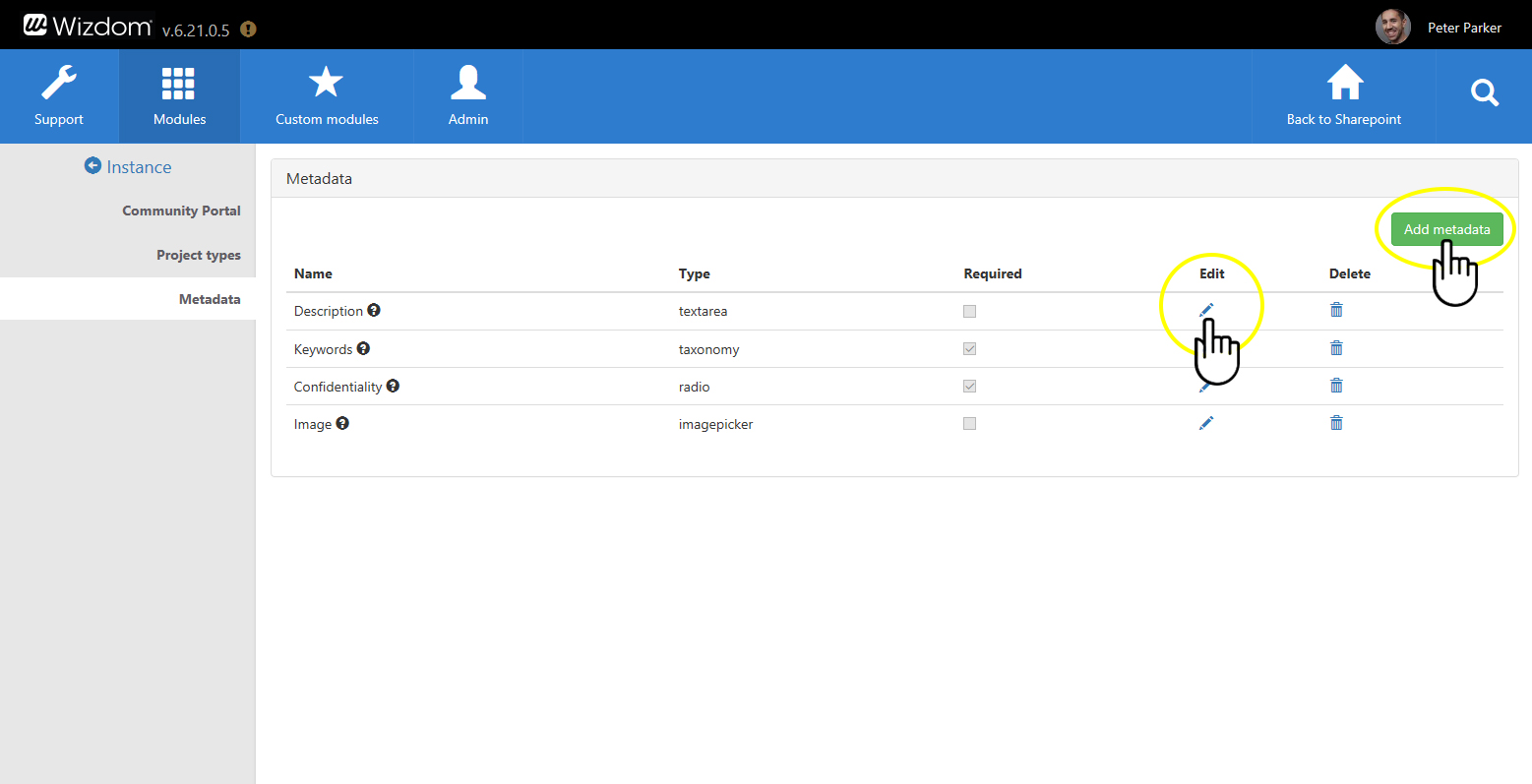Open search with the magnifier icon
This screenshot has height=784, width=1532.
click(x=1484, y=93)
